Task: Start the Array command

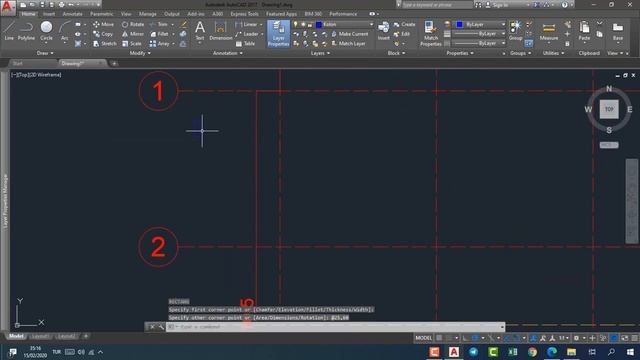Action: point(160,44)
